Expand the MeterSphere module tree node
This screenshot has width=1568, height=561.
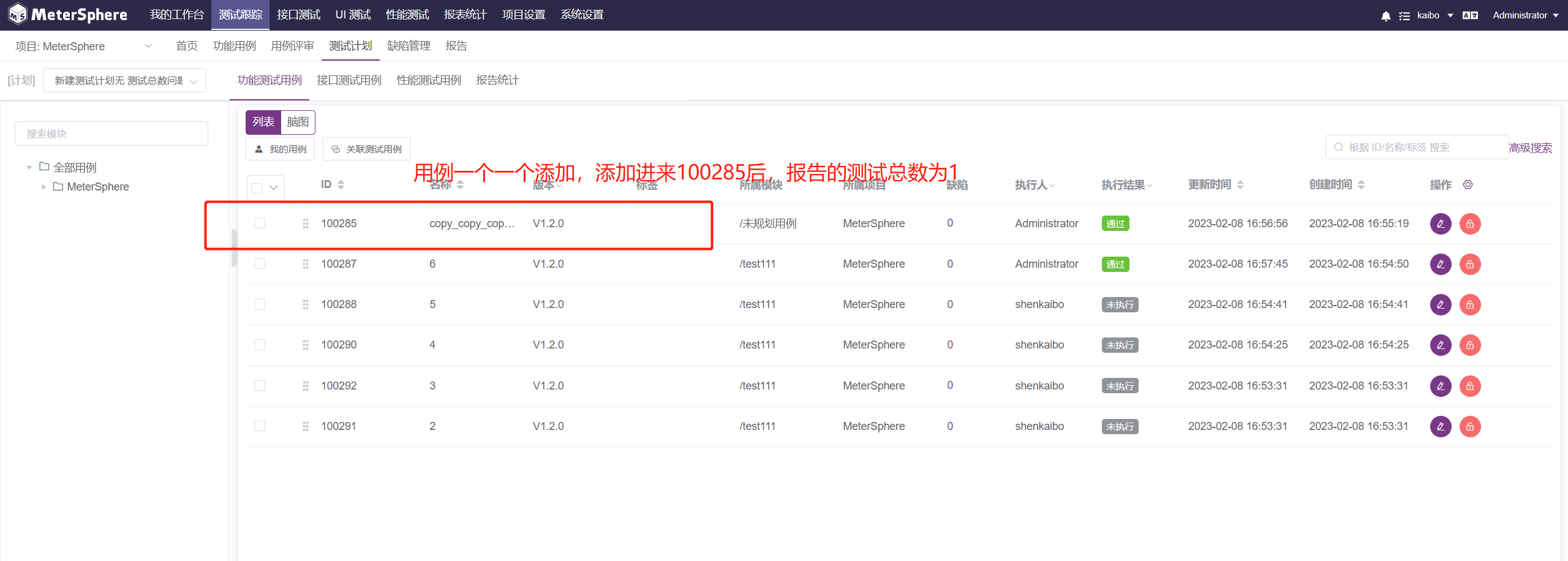tap(43, 187)
